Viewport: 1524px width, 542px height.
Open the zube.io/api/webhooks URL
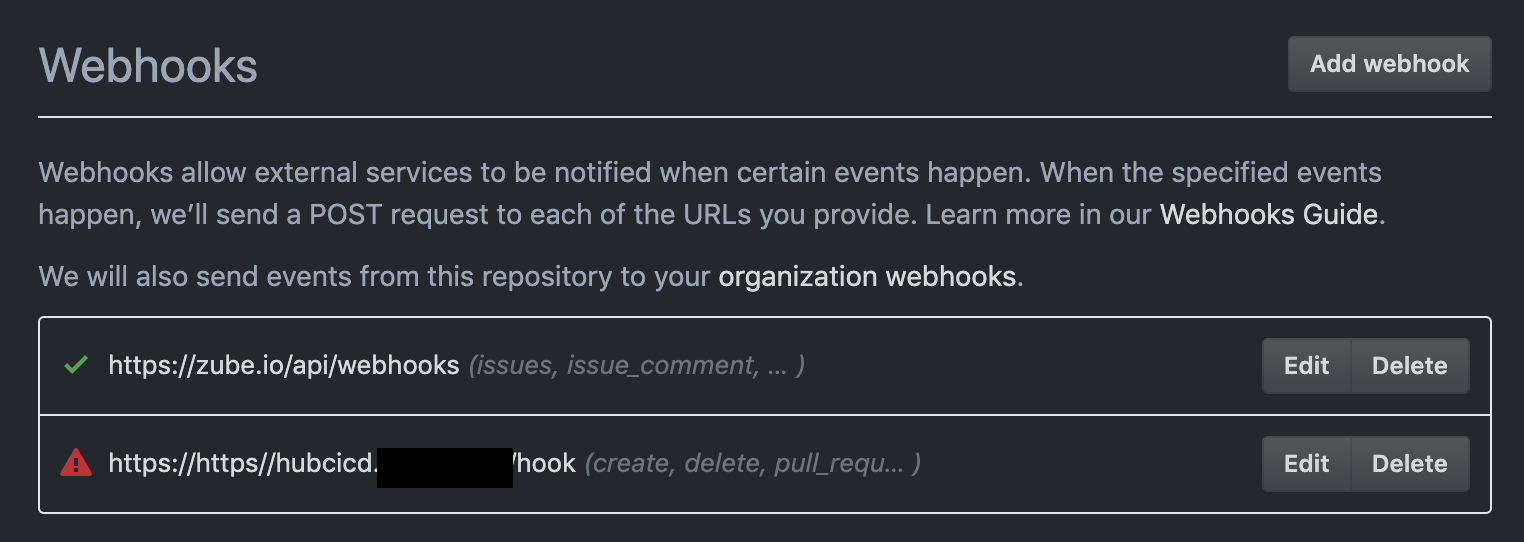[284, 366]
